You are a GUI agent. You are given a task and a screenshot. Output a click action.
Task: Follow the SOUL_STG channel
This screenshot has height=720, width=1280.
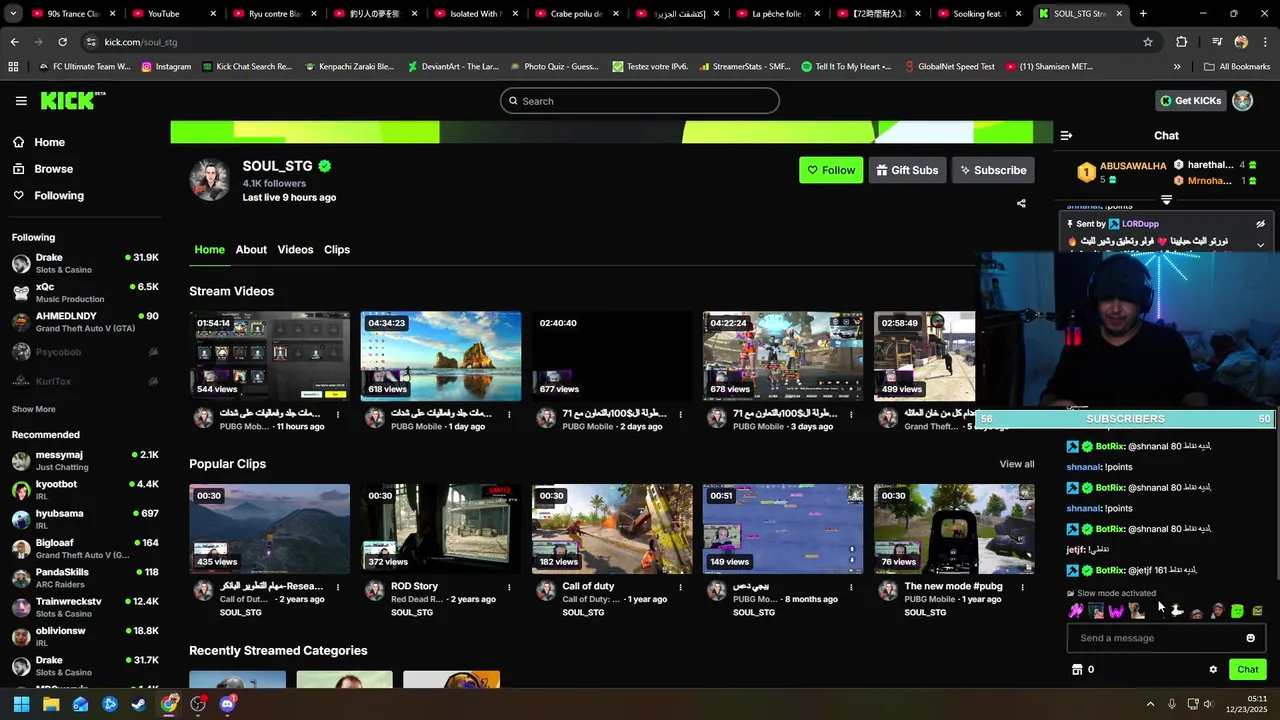tap(831, 170)
